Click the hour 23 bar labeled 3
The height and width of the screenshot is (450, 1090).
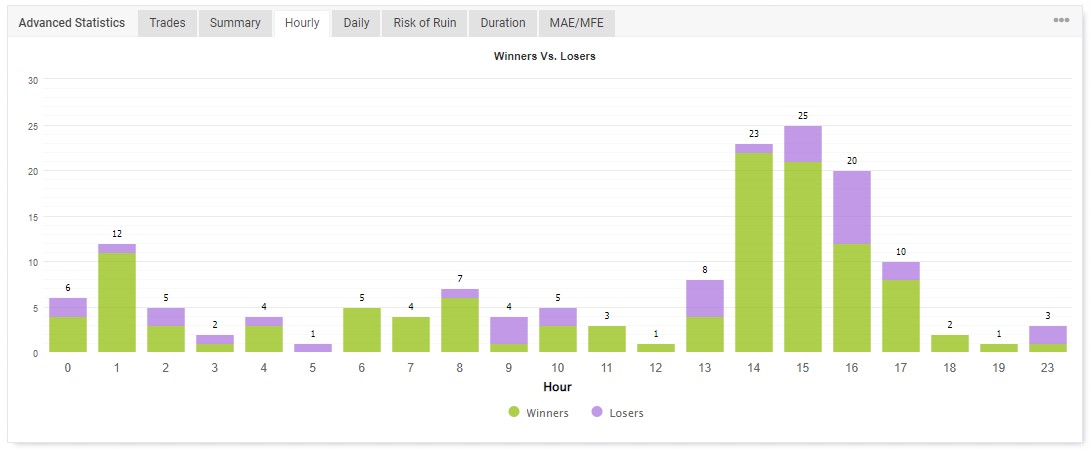(1047, 339)
